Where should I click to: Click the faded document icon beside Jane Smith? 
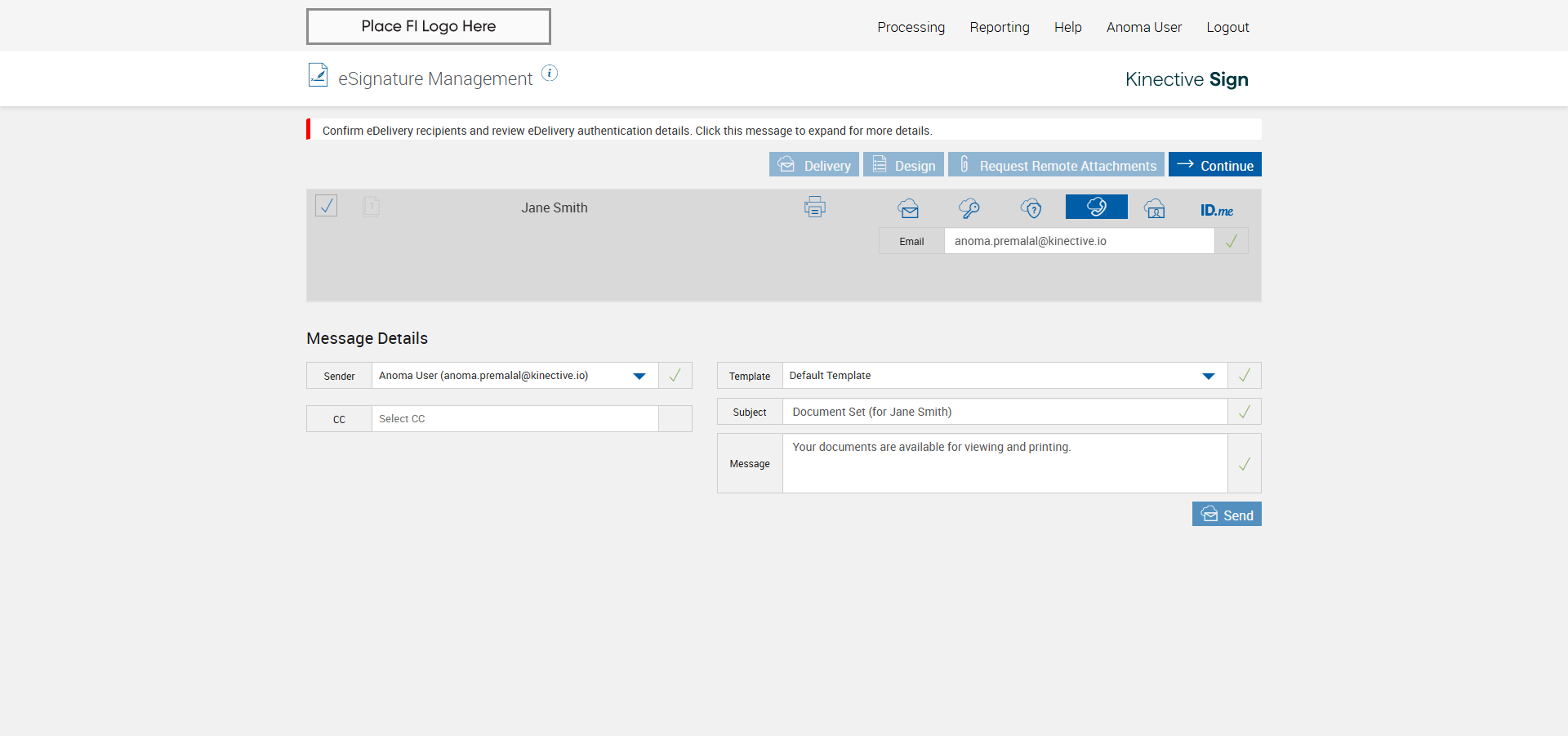371,207
